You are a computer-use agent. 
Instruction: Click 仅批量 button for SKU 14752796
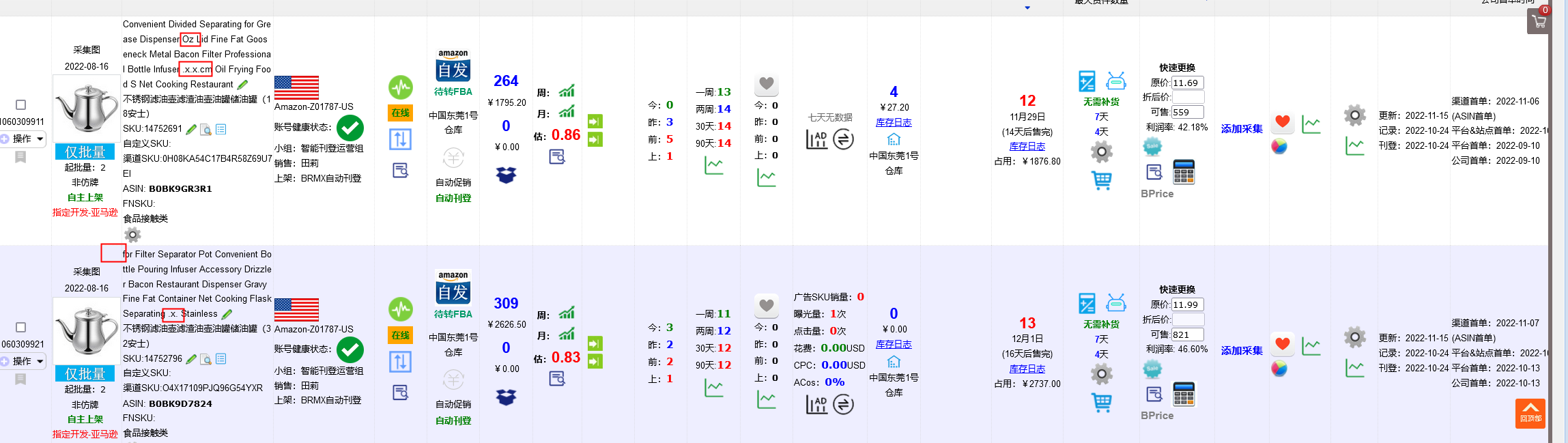click(x=85, y=373)
